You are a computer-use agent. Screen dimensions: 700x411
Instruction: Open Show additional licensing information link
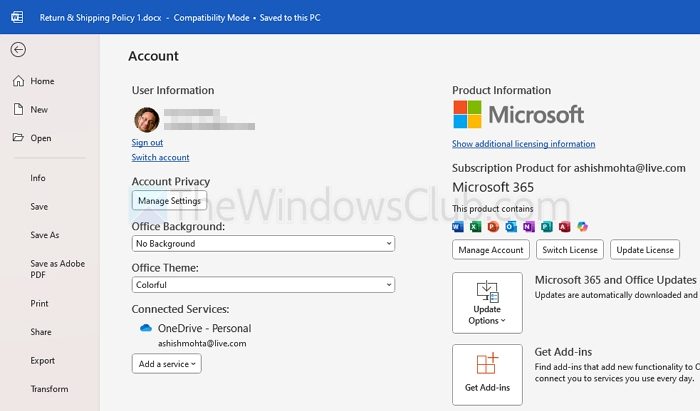pos(523,144)
